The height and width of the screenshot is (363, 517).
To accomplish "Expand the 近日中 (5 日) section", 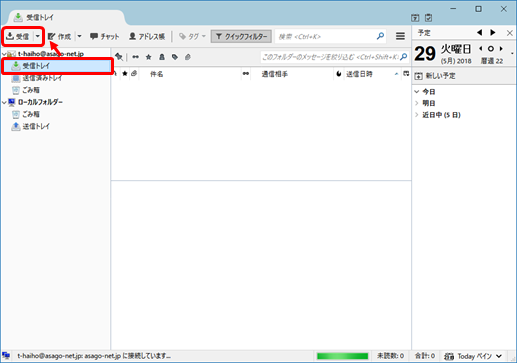I will tap(417, 115).
